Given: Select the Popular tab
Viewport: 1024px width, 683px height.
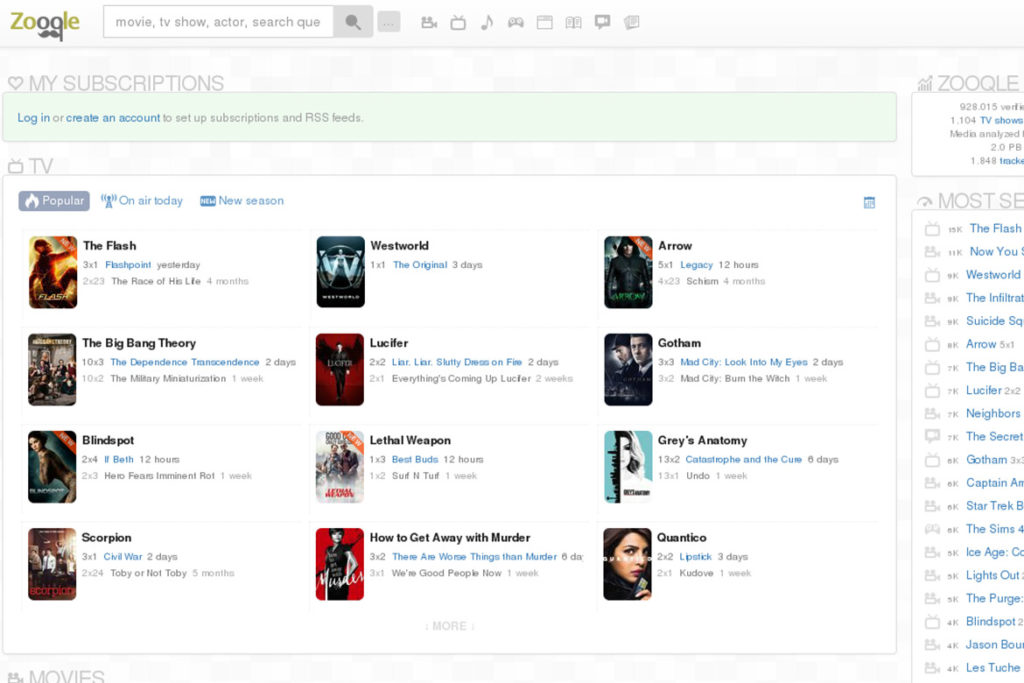Looking at the screenshot, I should tap(55, 201).
